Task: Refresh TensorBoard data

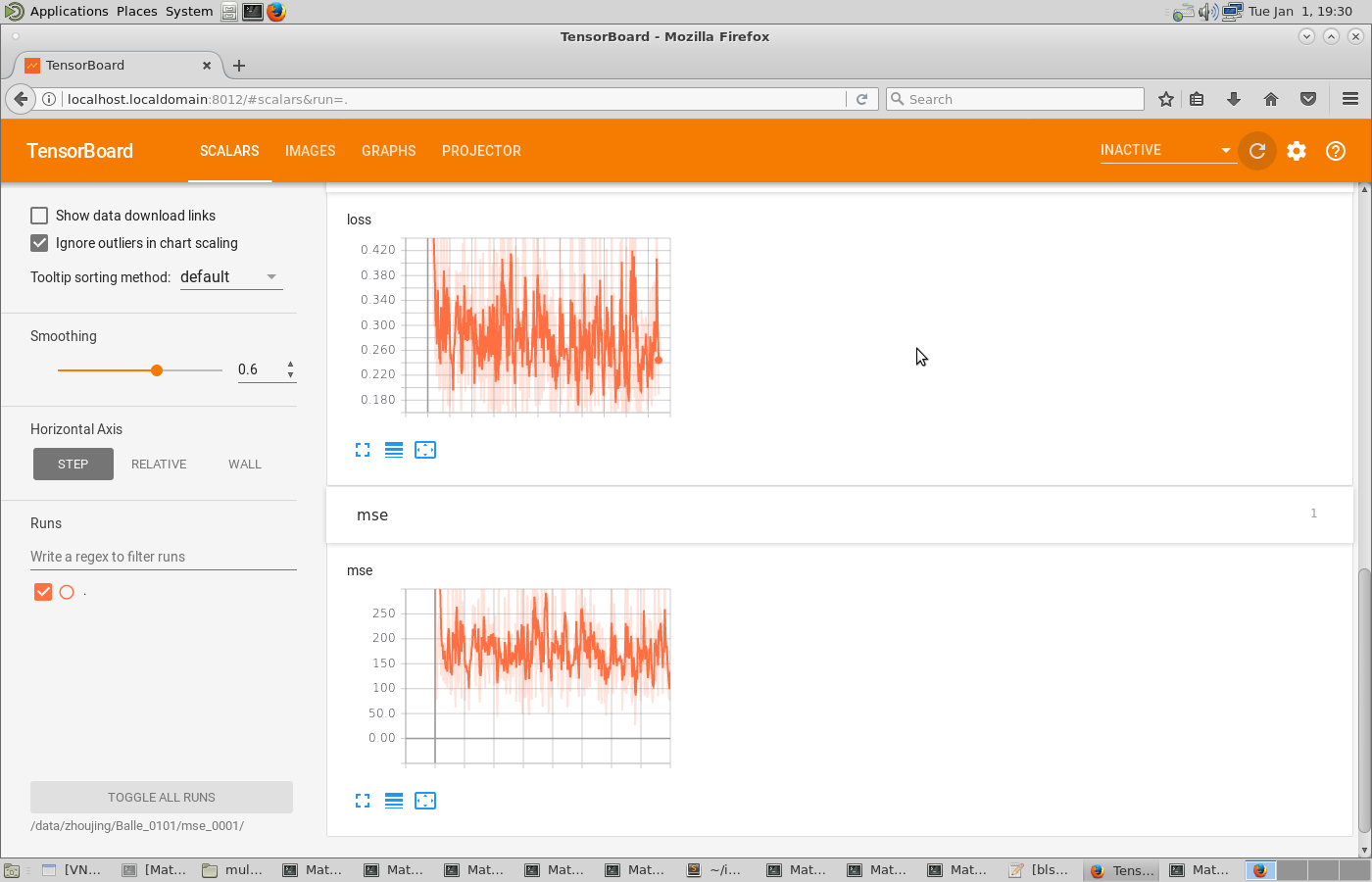Action: [1256, 151]
